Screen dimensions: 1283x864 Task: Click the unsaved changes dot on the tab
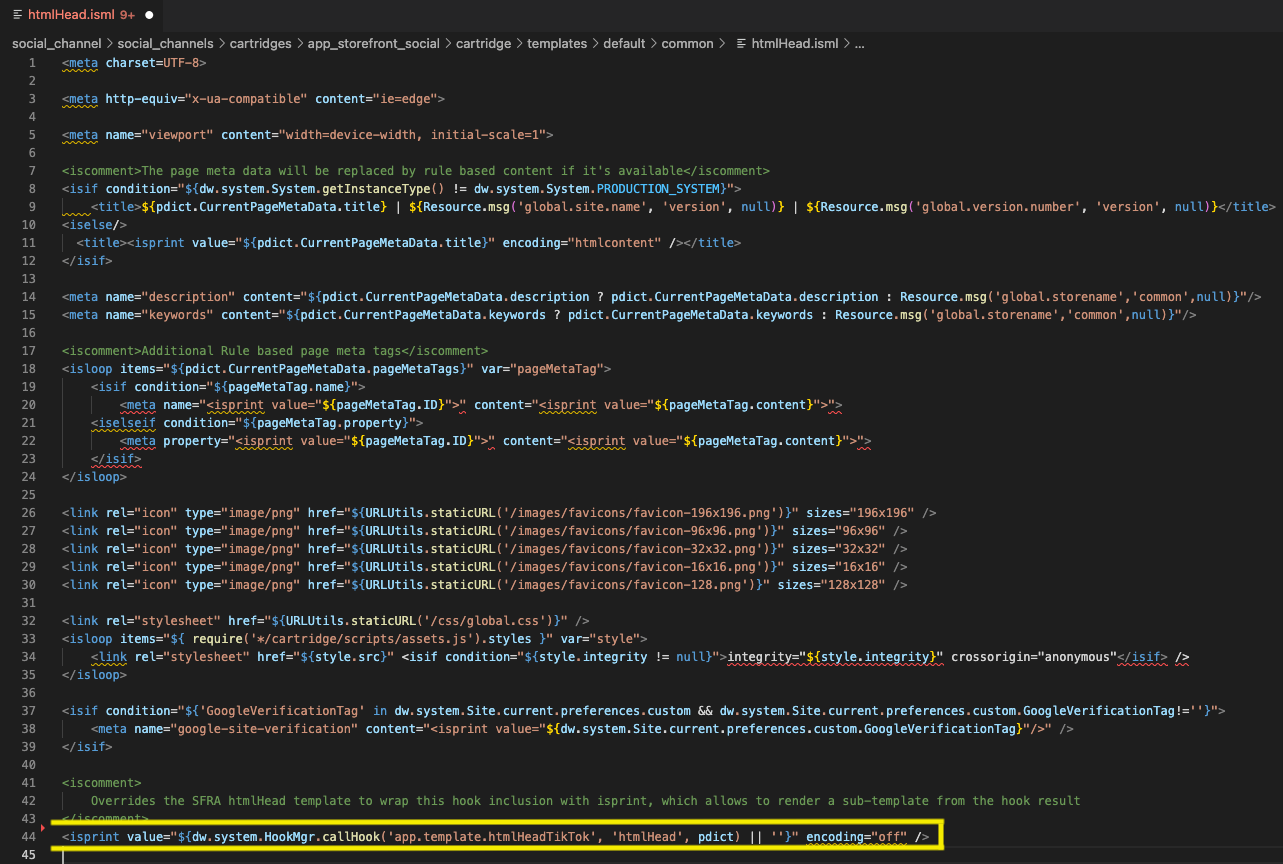tap(149, 15)
